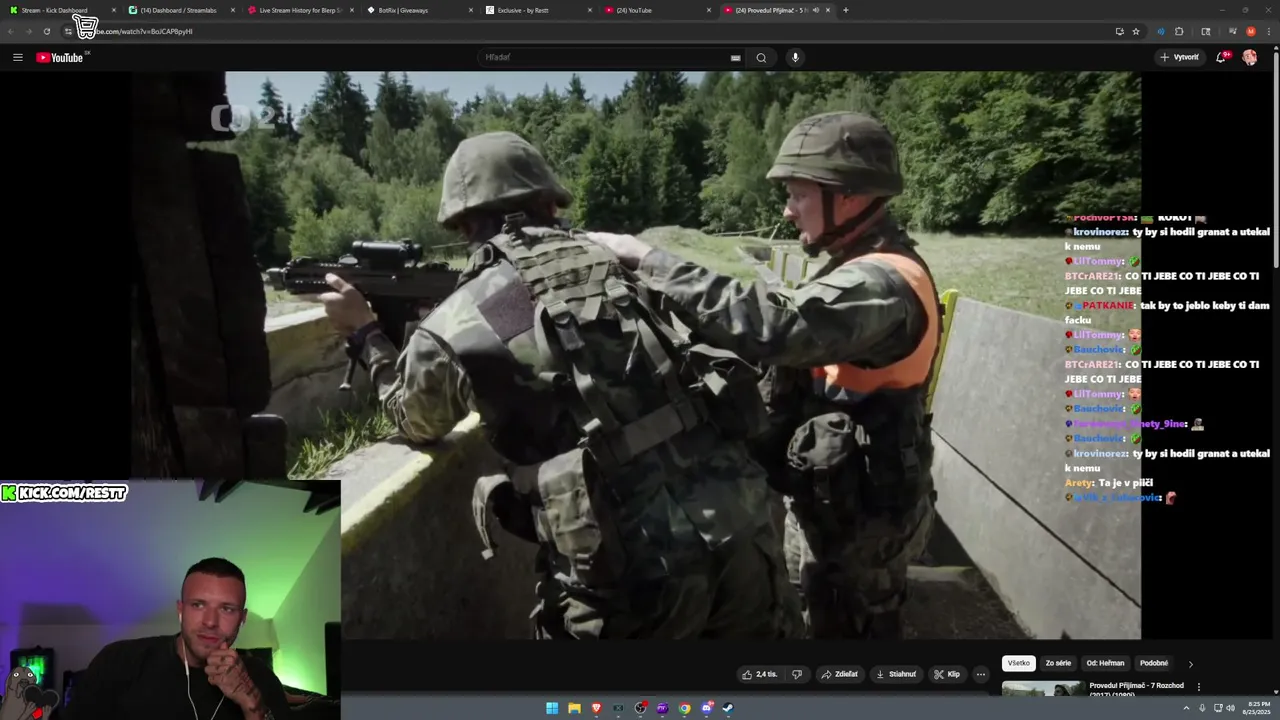Download video with Stiahnuť button
The width and height of the screenshot is (1280, 720).
click(896, 674)
